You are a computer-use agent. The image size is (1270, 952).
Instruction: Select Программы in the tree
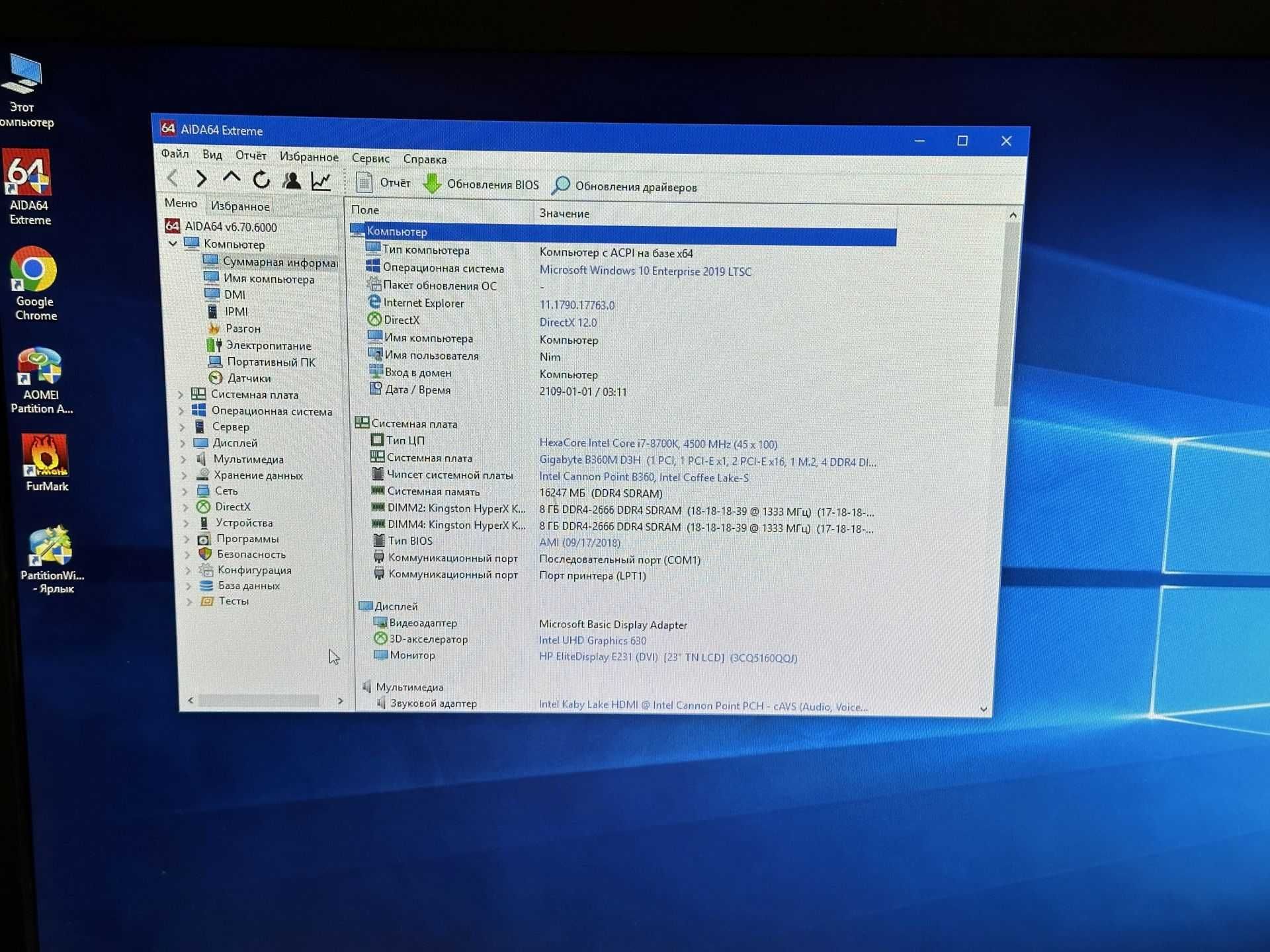pyautogui.click(x=238, y=538)
